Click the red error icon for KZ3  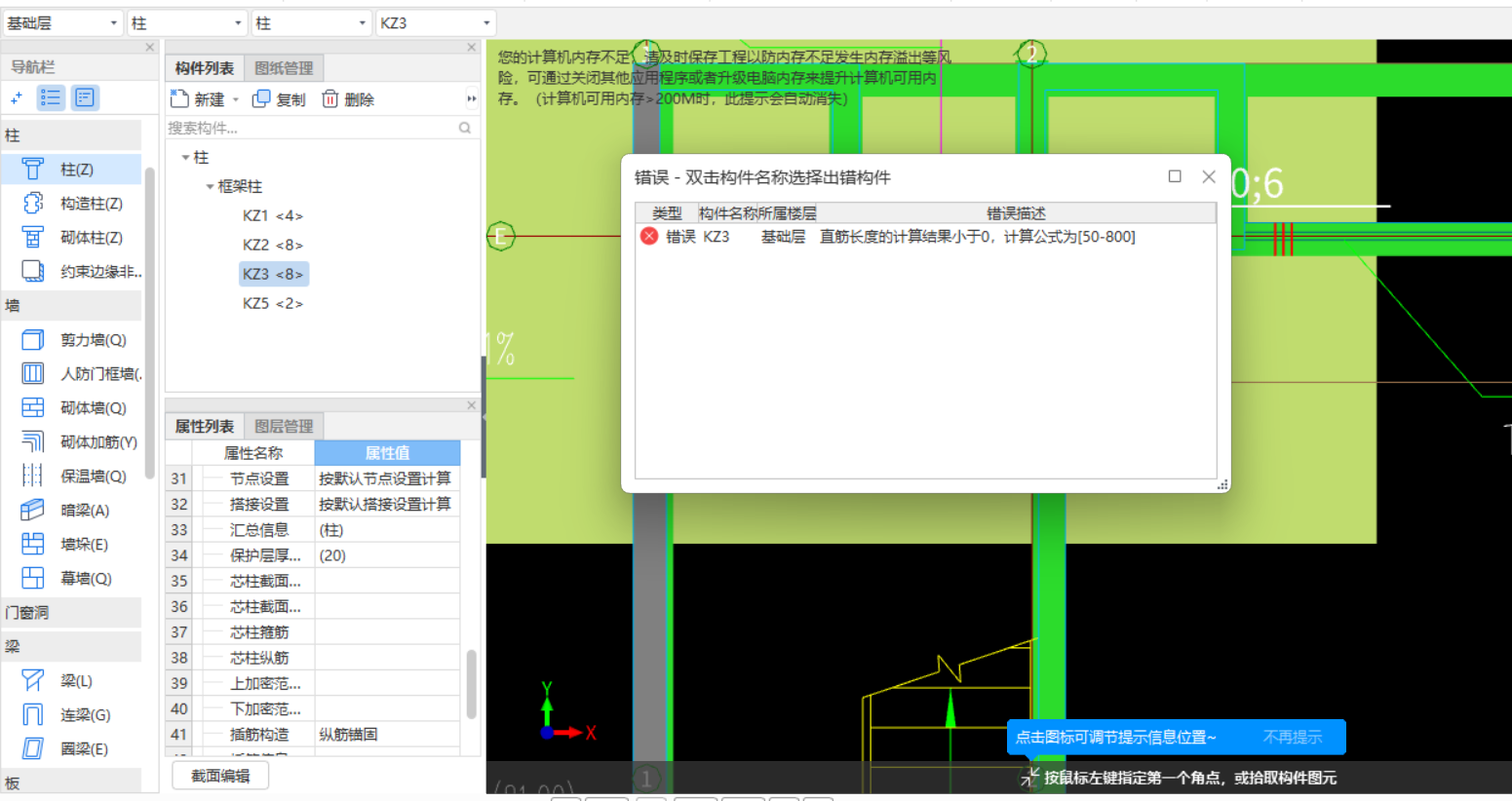[x=649, y=237]
